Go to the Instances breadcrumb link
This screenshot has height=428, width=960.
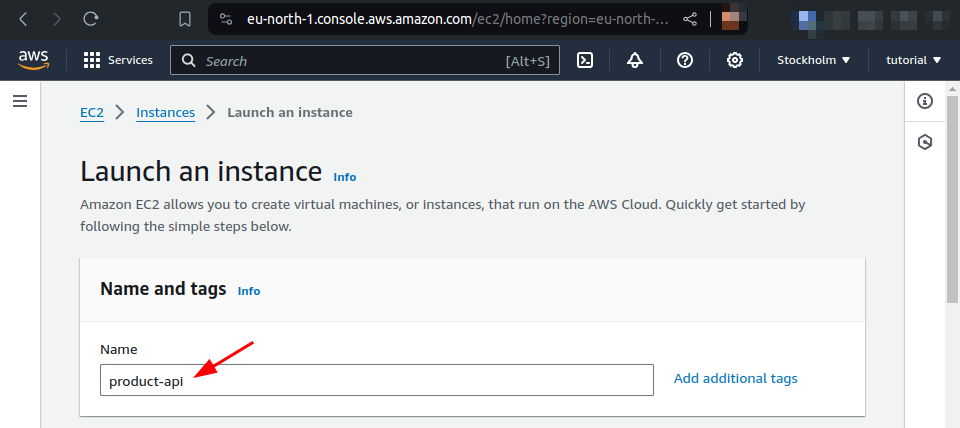165,113
